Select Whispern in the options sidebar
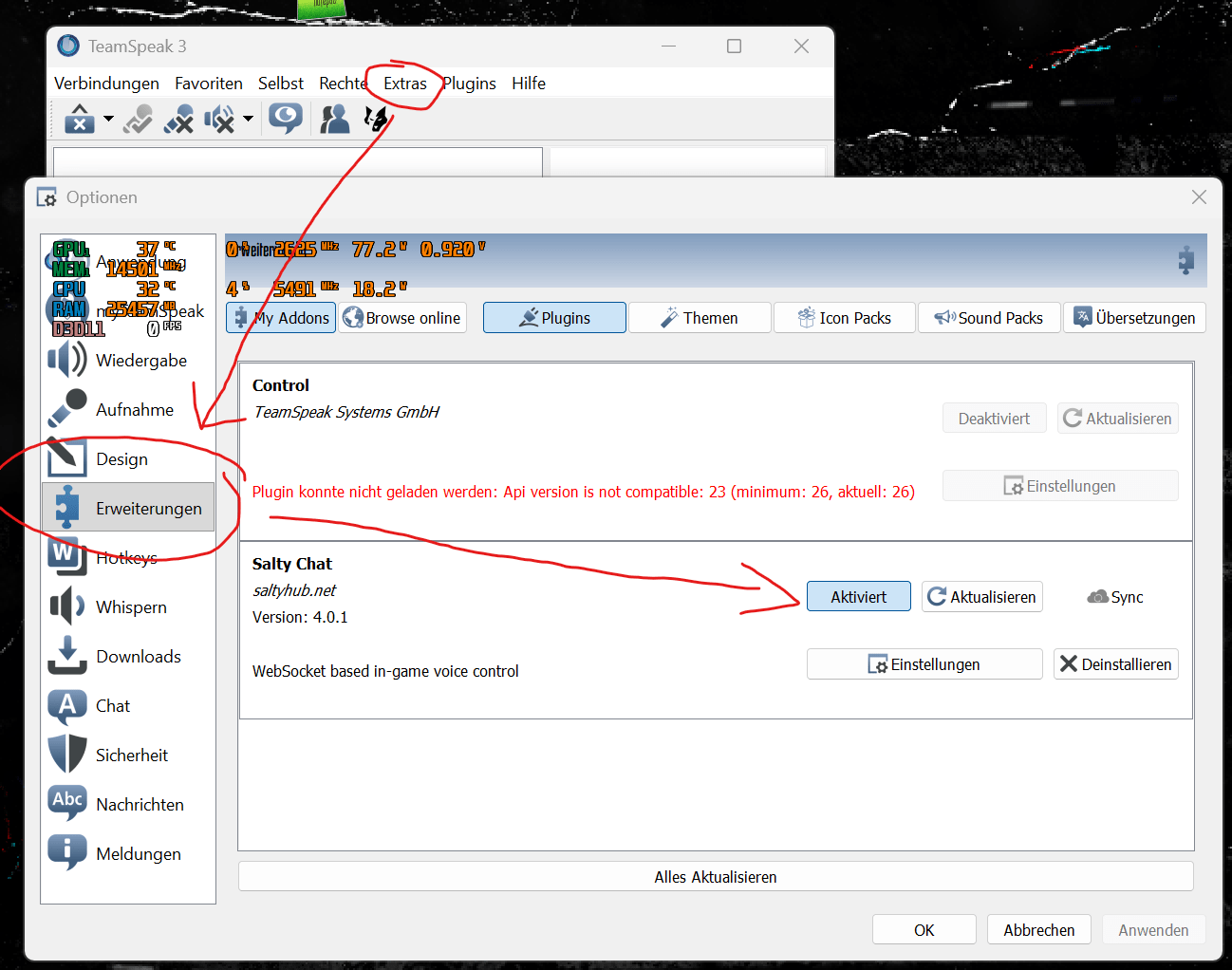Viewport: 1232px width, 970px height. (128, 607)
